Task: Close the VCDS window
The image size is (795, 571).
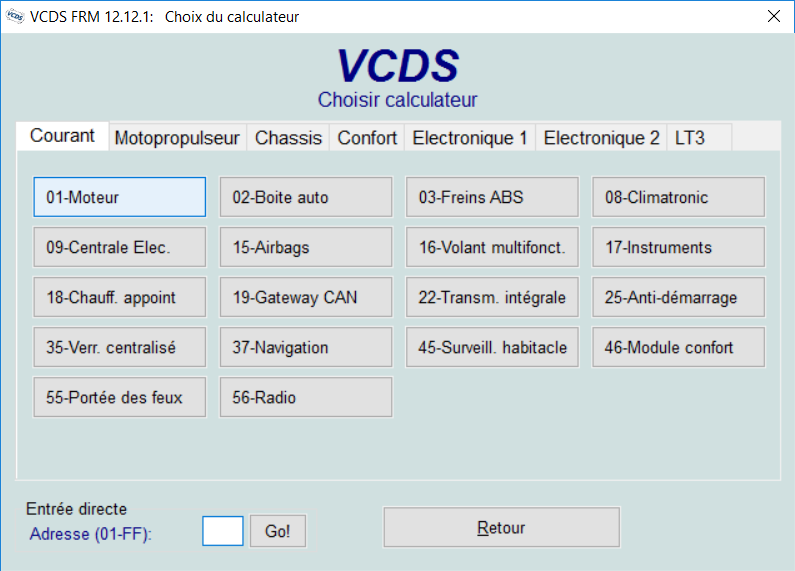Action: (x=774, y=16)
